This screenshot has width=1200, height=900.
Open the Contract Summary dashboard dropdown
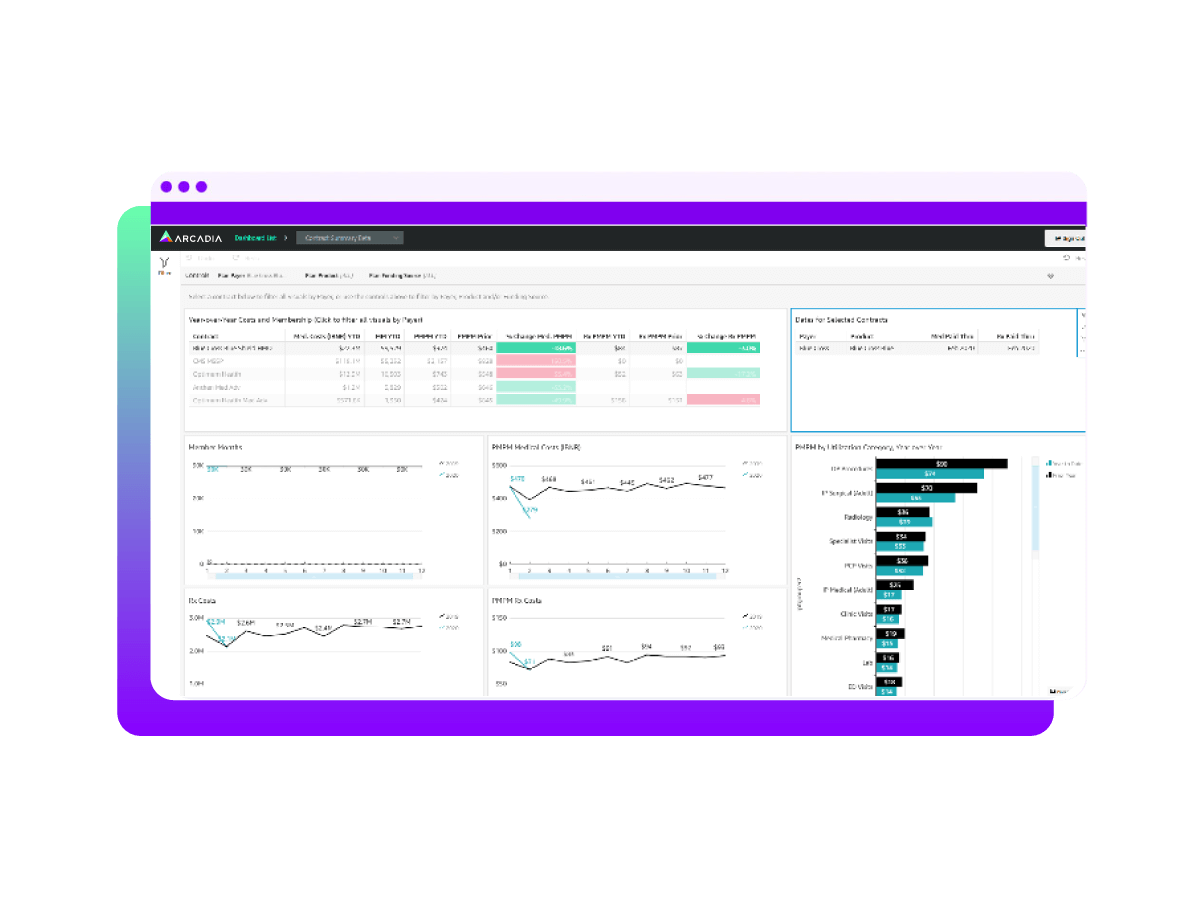point(350,238)
